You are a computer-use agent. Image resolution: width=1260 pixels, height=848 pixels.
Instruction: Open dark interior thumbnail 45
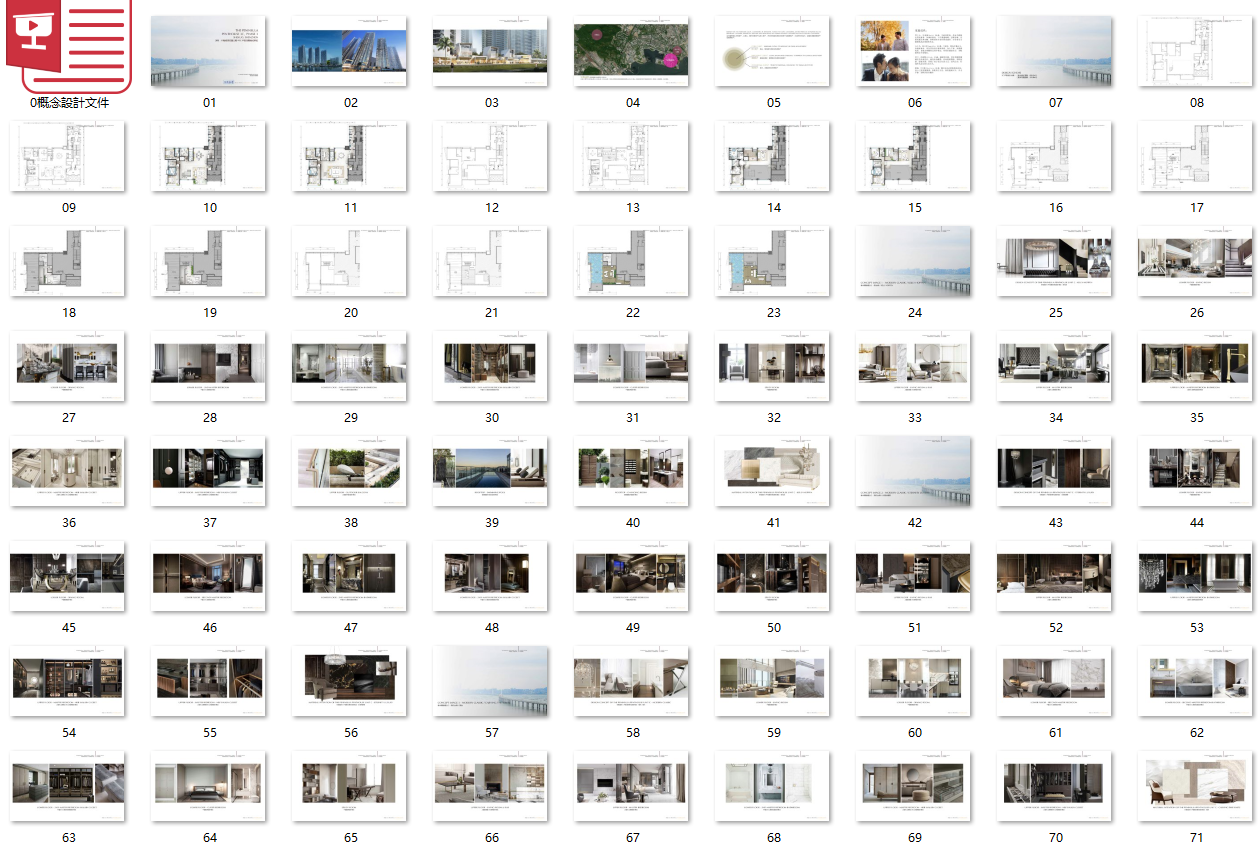(68, 576)
